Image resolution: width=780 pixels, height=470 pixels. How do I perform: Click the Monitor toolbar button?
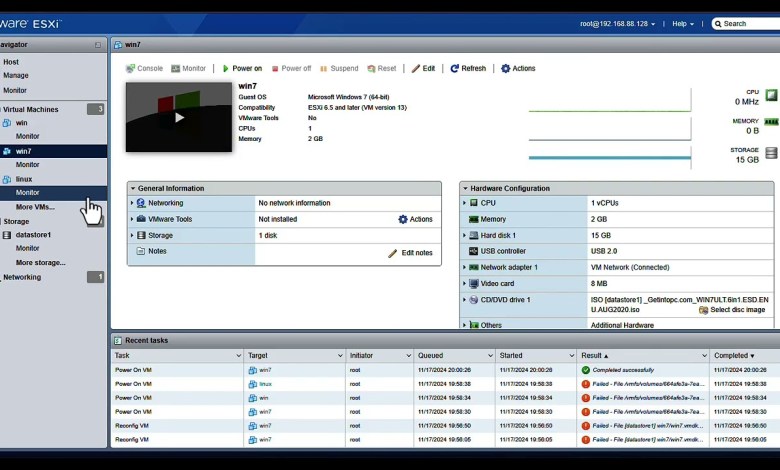point(188,68)
